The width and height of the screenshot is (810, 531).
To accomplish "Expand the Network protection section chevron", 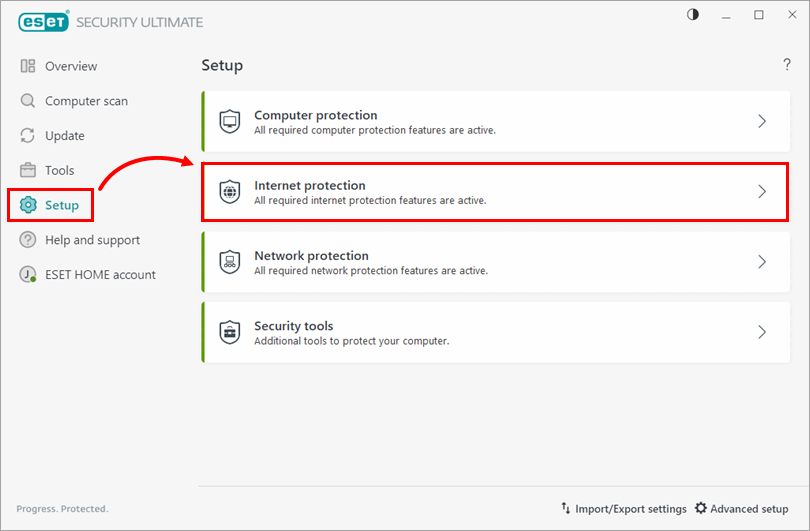I will (x=762, y=262).
